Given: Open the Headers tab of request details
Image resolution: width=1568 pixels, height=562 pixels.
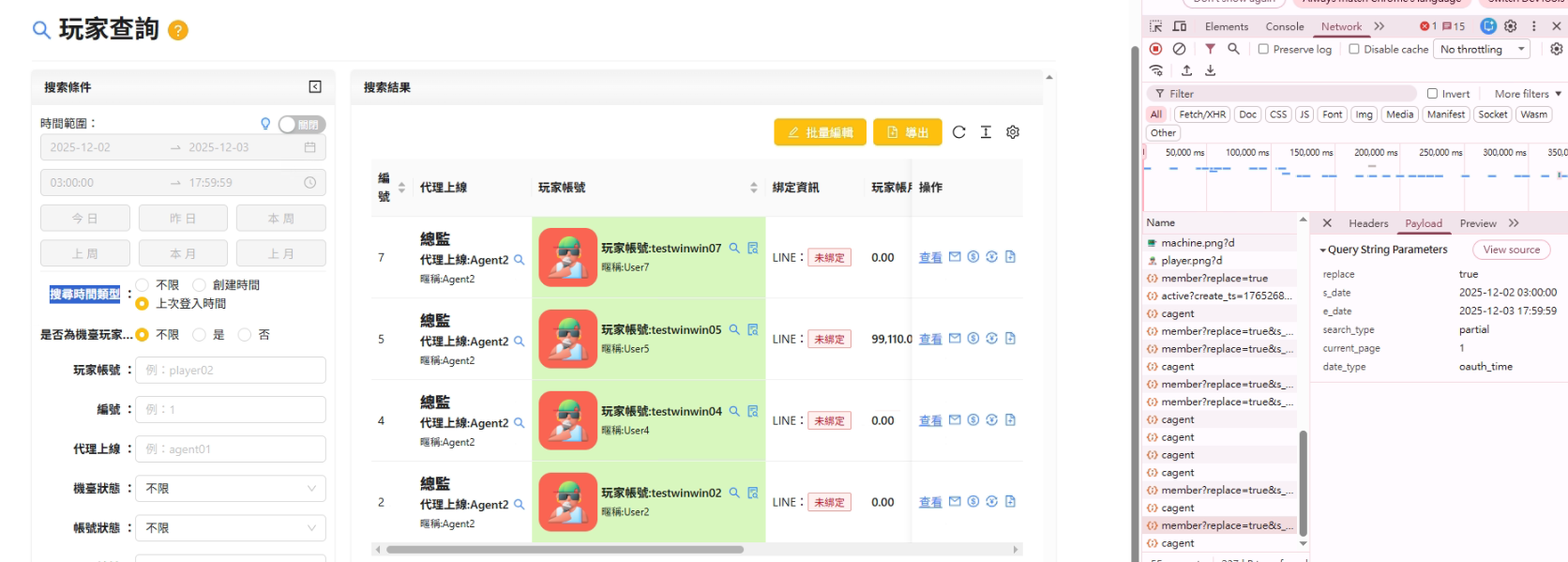Looking at the screenshot, I should pos(1368,223).
